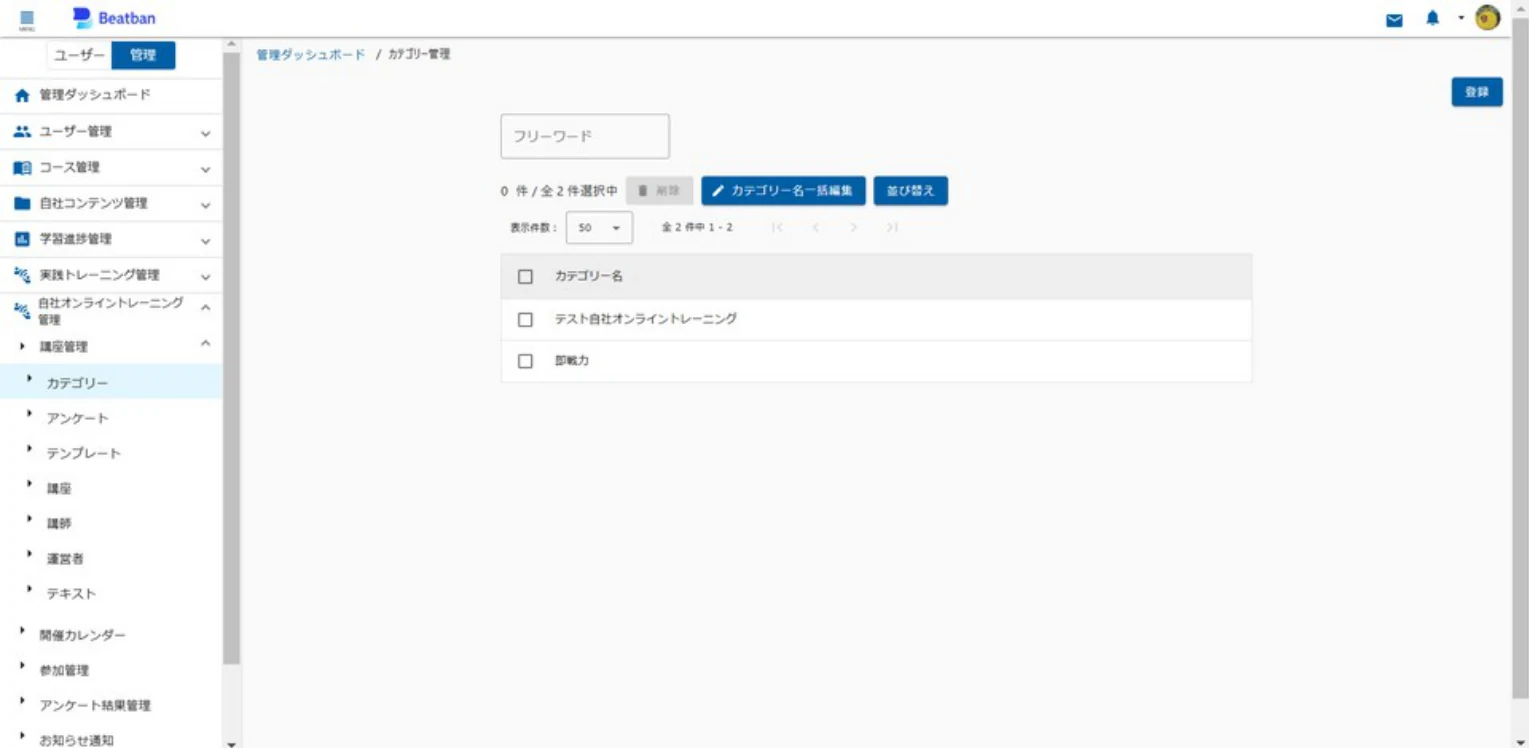The width and height of the screenshot is (1529, 748).
Task: Go to the next page arrow
Action: point(853,228)
